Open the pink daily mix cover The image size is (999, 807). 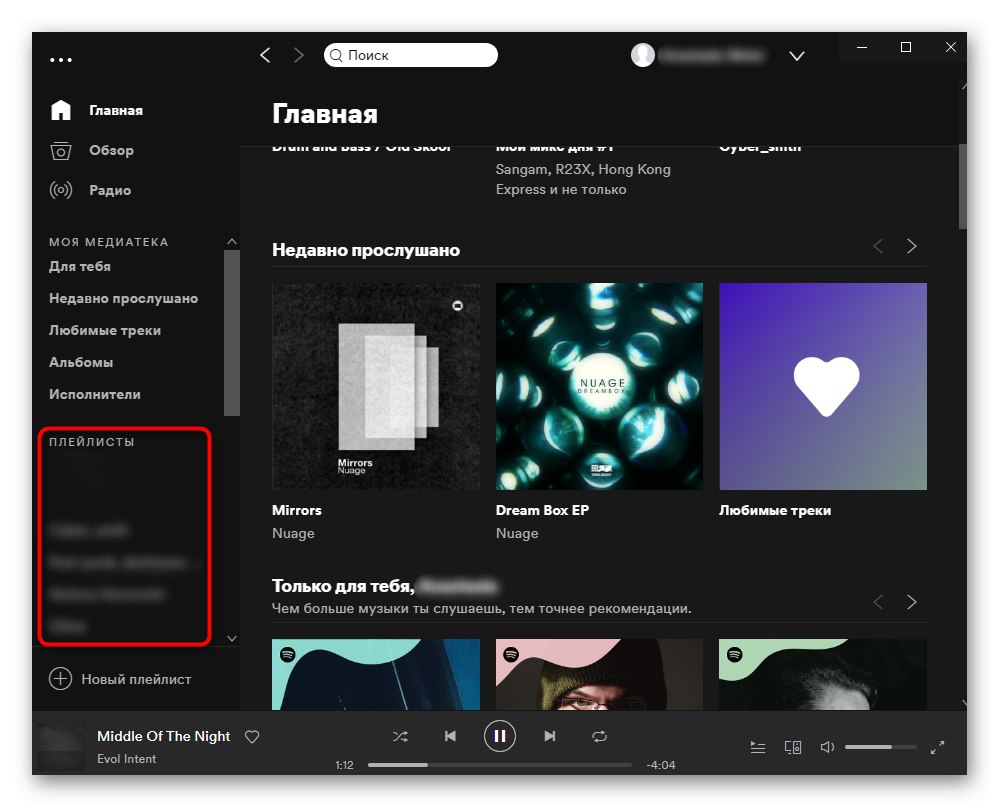[600, 675]
